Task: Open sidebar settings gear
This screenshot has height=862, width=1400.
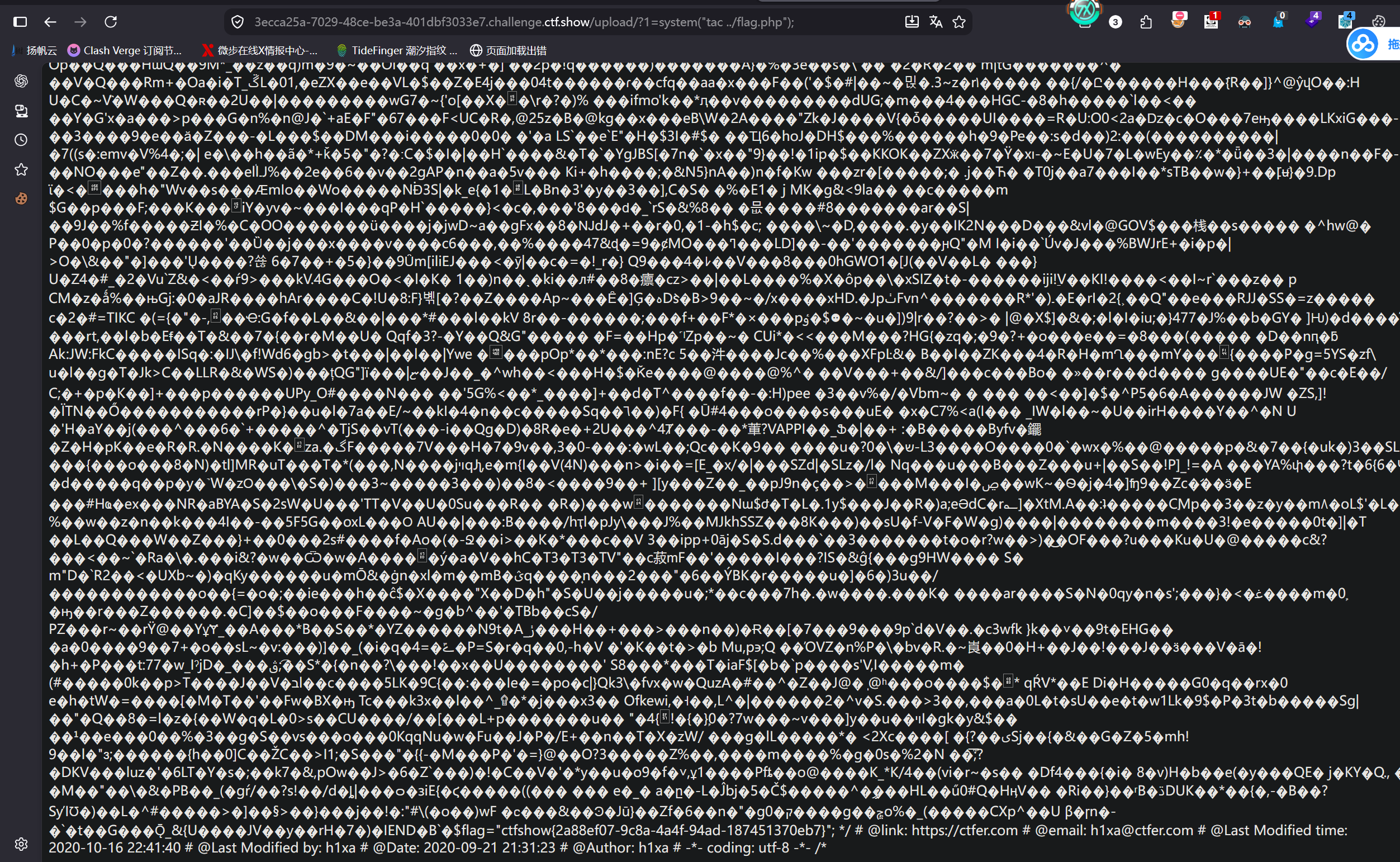Action: pos(21,844)
